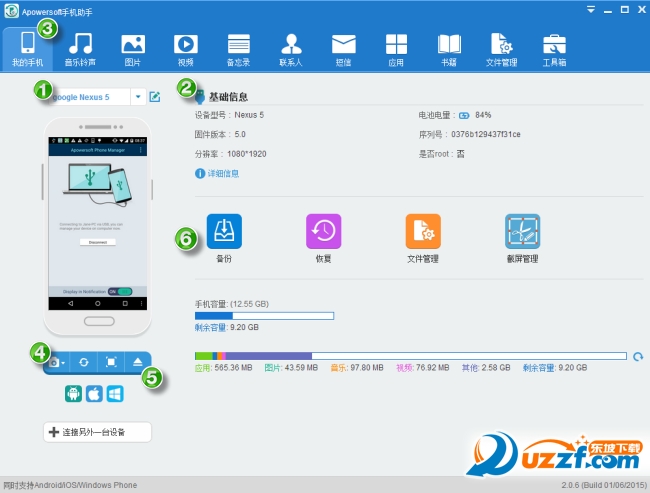This screenshot has height=493, width=650.
Task: Click the Apowersoft app logo icon
Action: pos(11,11)
